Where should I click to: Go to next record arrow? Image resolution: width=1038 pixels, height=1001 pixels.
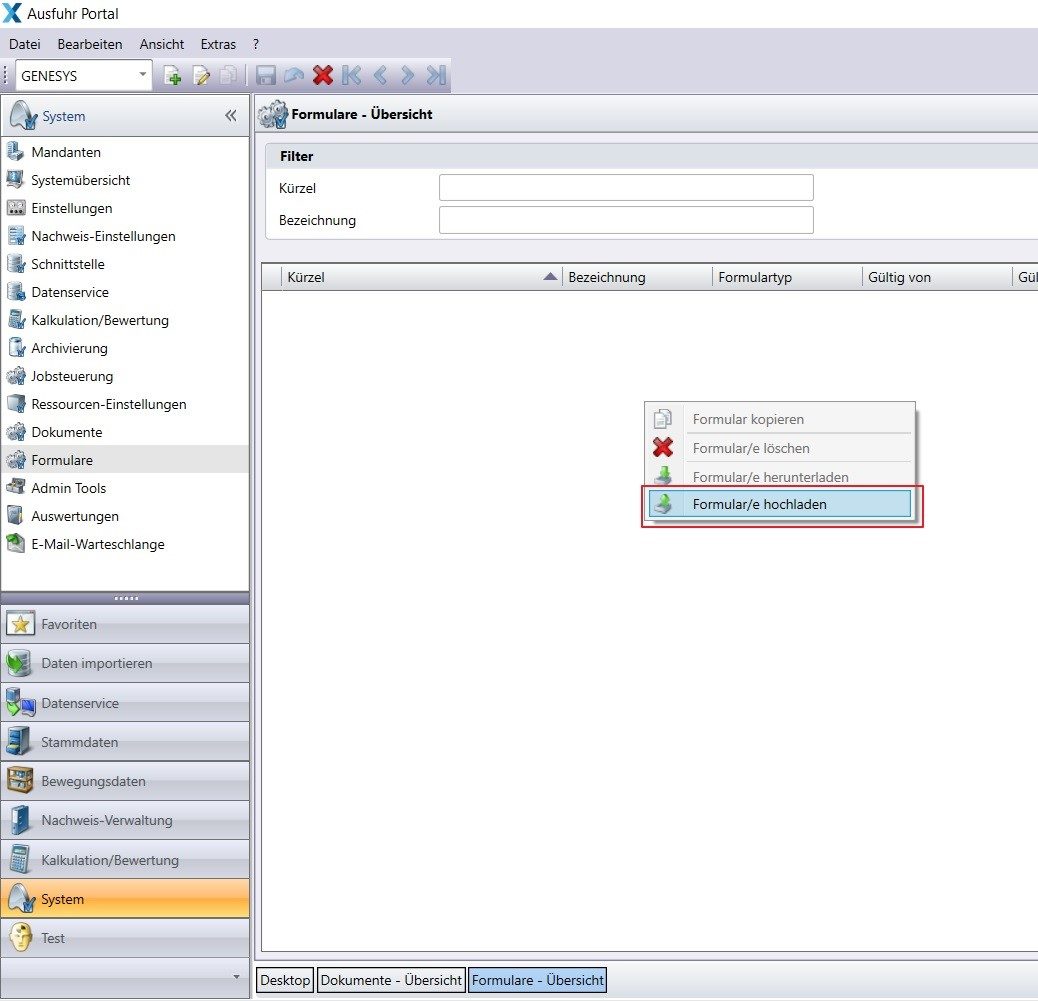[407, 75]
